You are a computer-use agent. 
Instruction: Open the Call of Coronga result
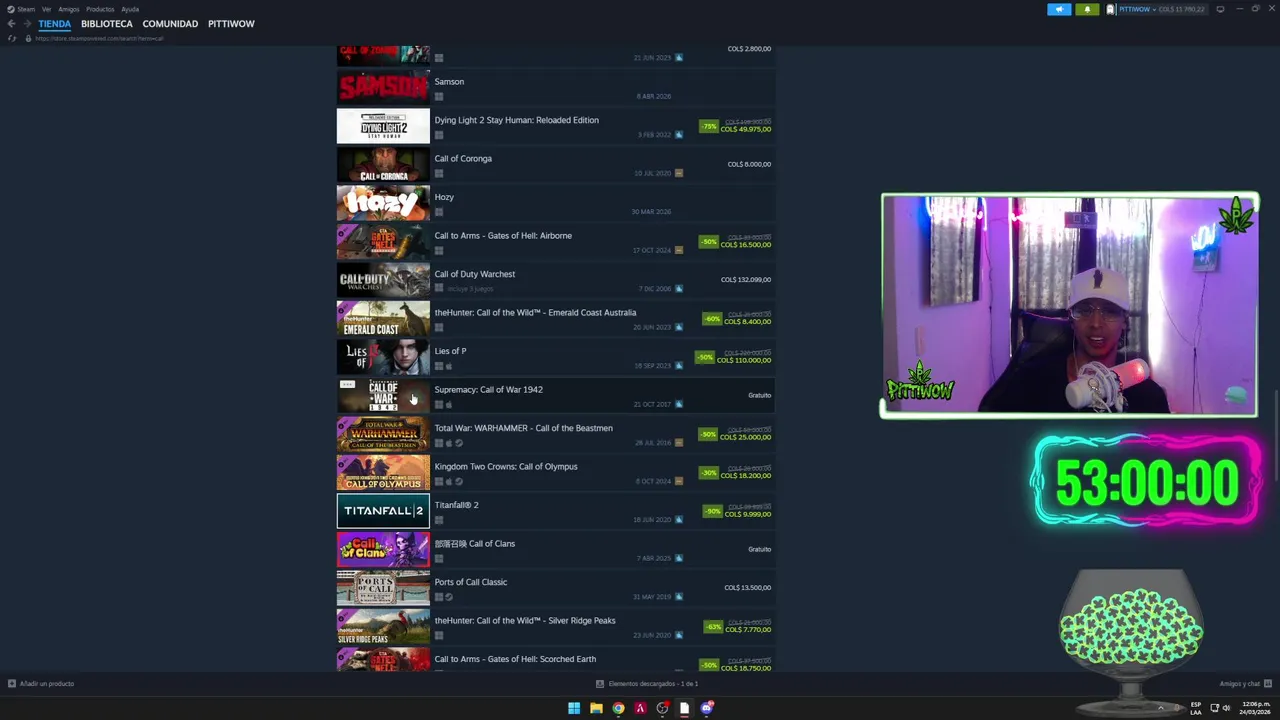pyautogui.click(x=555, y=165)
